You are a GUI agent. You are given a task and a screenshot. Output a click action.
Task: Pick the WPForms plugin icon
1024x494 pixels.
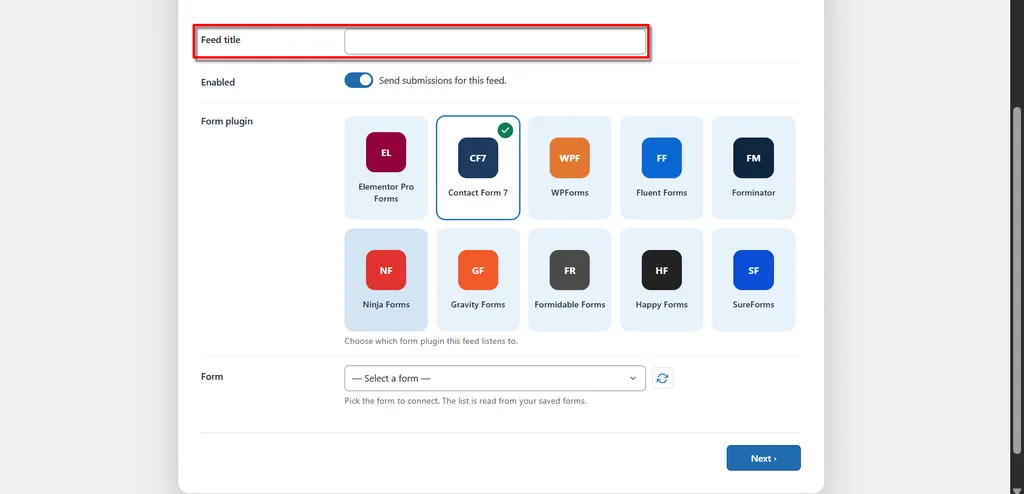(x=569, y=157)
